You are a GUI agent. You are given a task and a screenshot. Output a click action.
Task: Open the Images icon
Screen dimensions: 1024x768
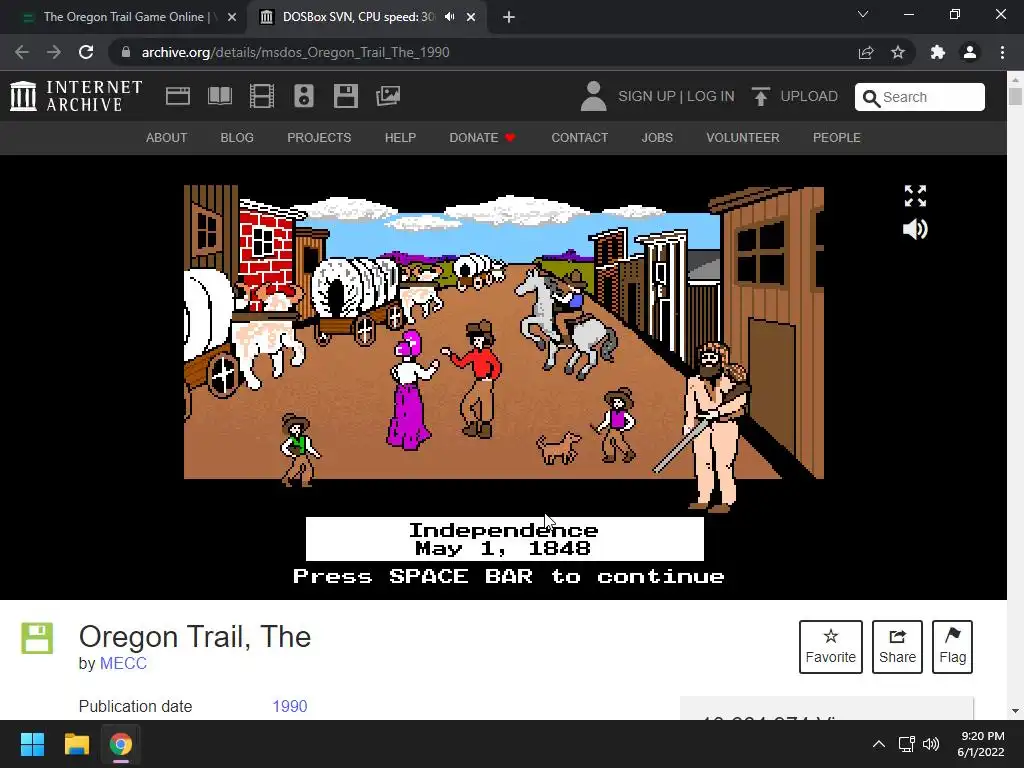click(388, 96)
